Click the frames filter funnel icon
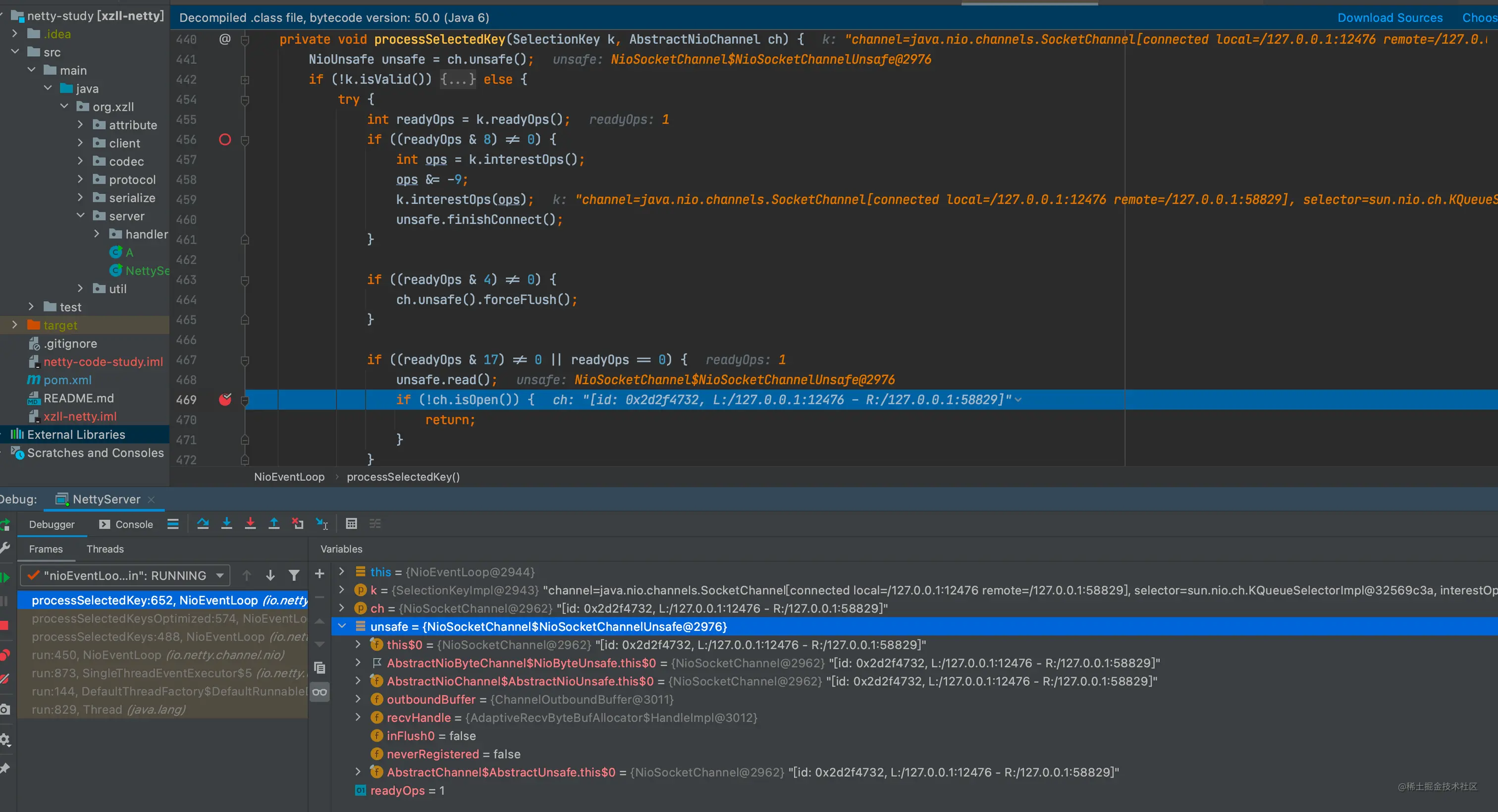The height and width of the screenshot is (812, 1498). pos(294,575)
